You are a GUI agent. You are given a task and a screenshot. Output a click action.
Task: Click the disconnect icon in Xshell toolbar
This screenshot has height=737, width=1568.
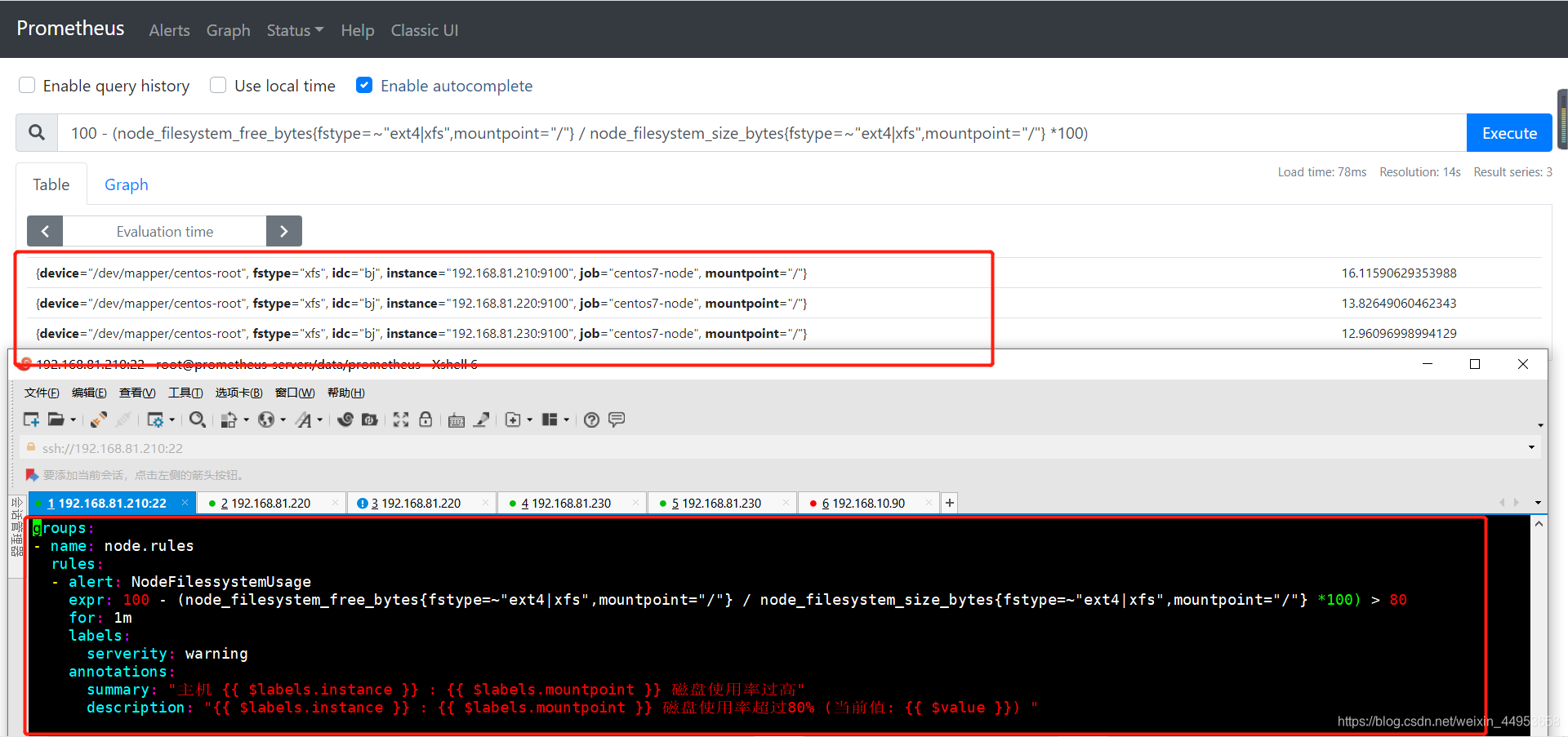[123, 420]
